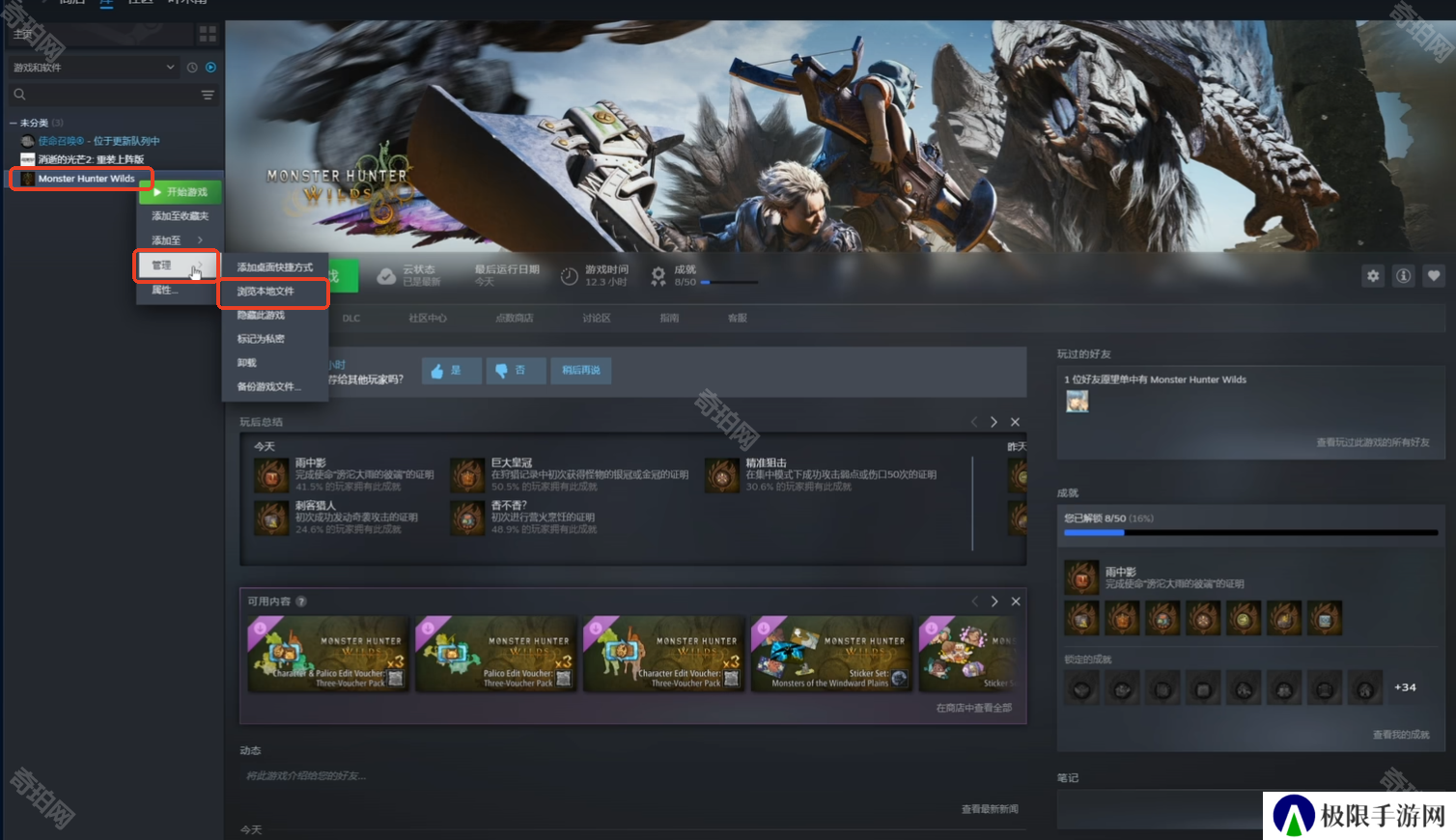The height and width of the screenshot is (840, 1456).
Task: Open Palico Edit Voucher Three-Voucher Pack thumbnail
Action: [x=496, y=654]
